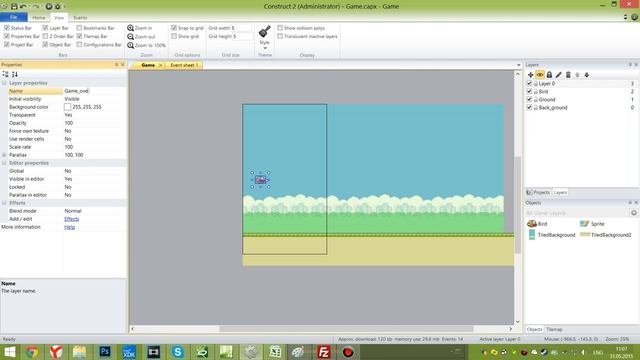Switch to the Tilemap panel tab
The height and width of the screenshot is (360, 640).
[554, 329]
